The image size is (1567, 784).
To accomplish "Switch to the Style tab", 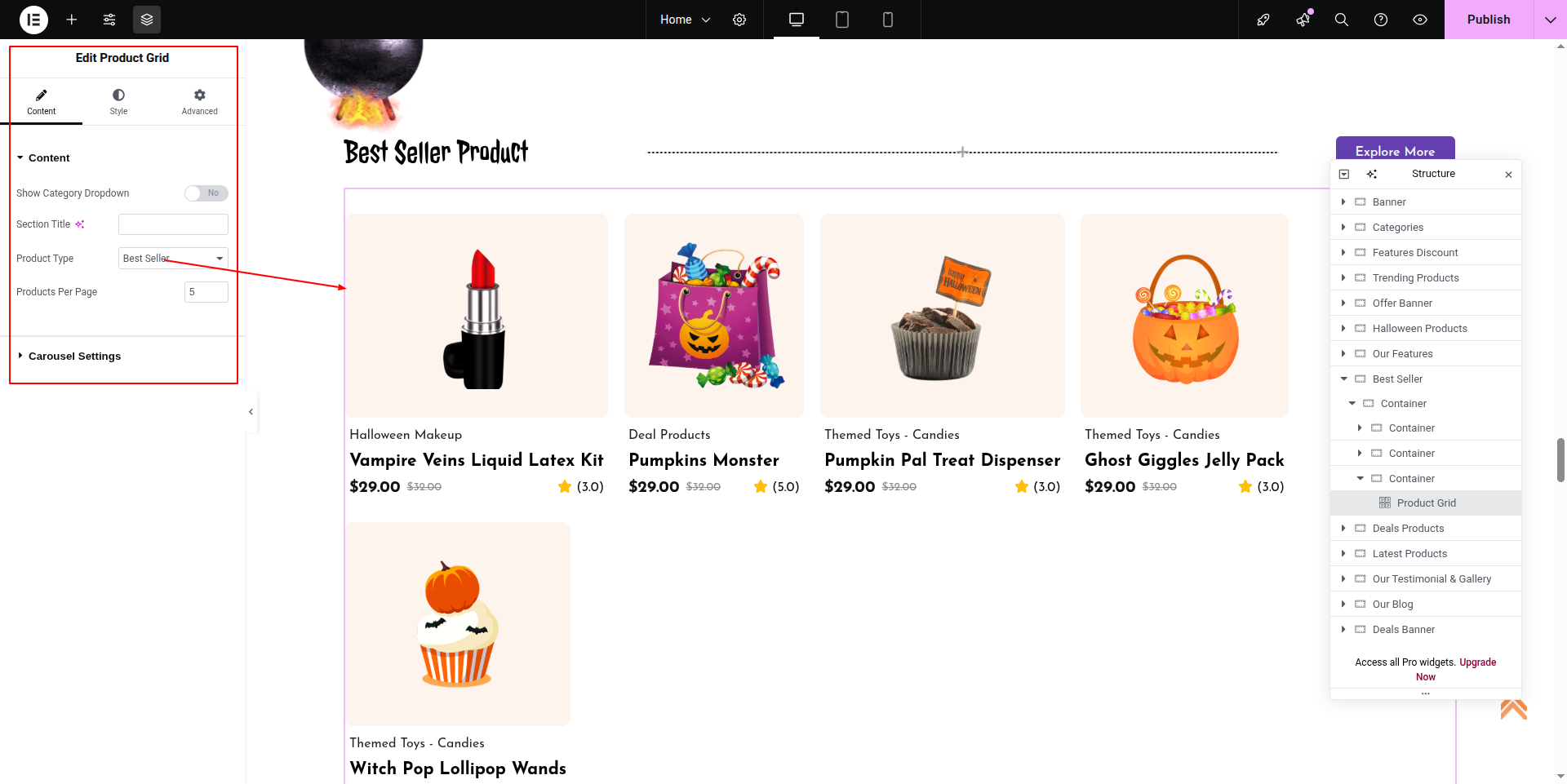I will coord(118,102).
